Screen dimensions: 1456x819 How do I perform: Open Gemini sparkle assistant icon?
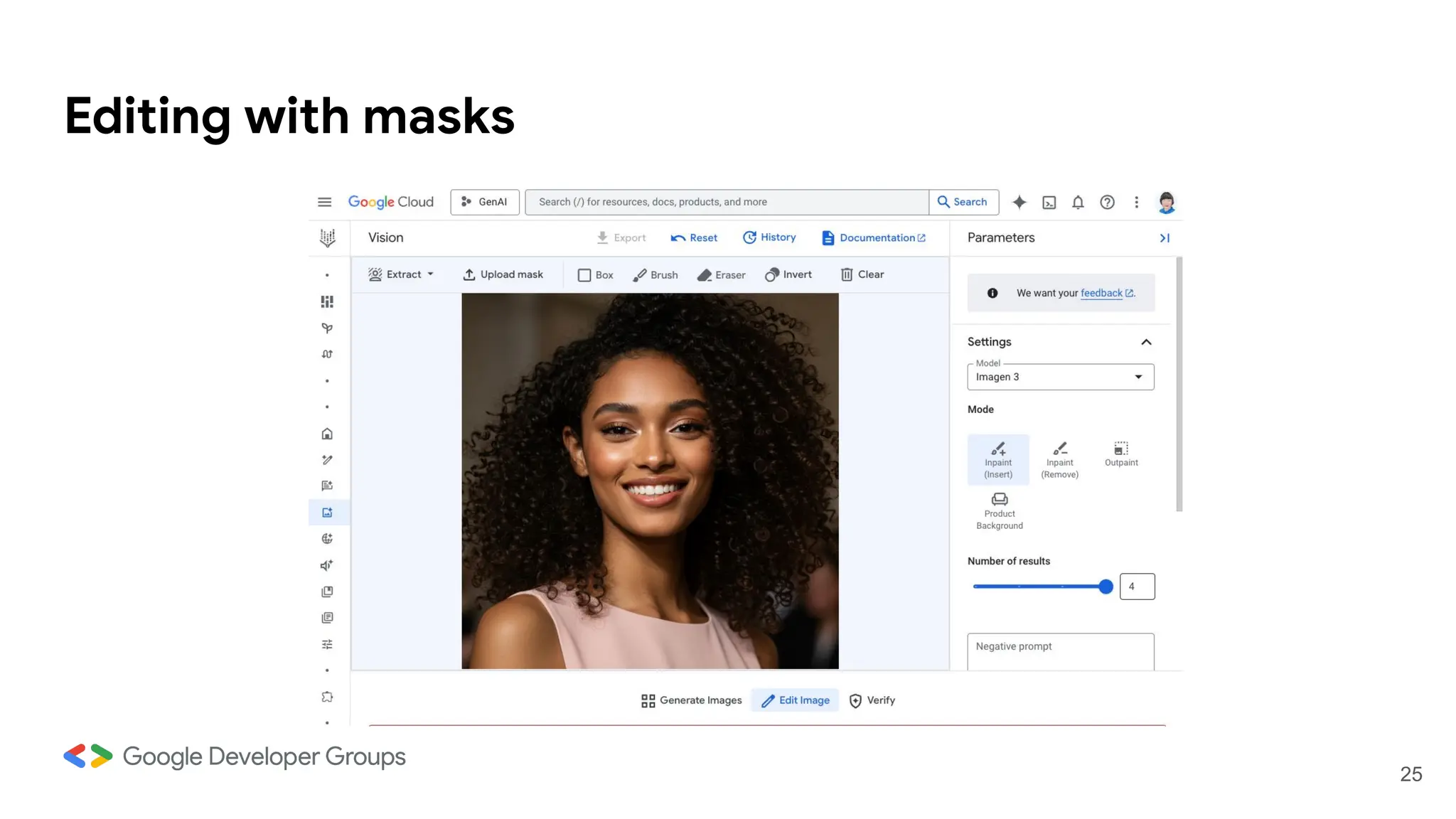tap(1019, 202)
